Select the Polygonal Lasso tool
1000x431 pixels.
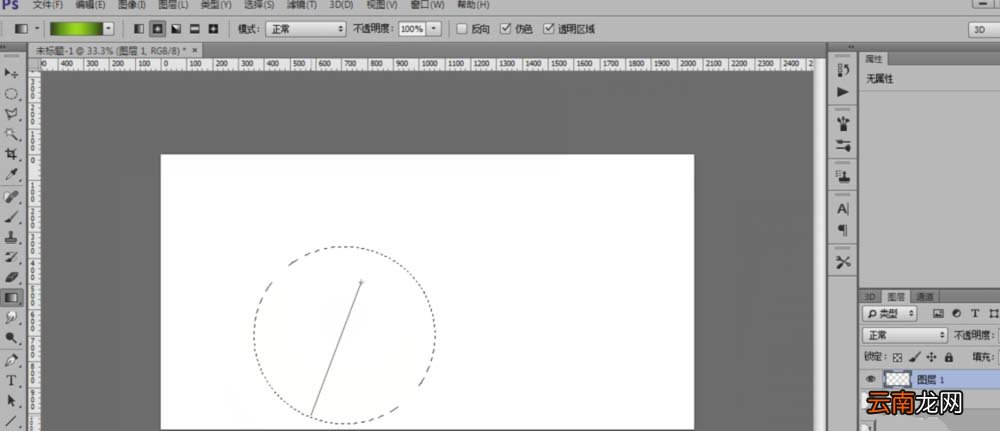[x=11, y=114]
